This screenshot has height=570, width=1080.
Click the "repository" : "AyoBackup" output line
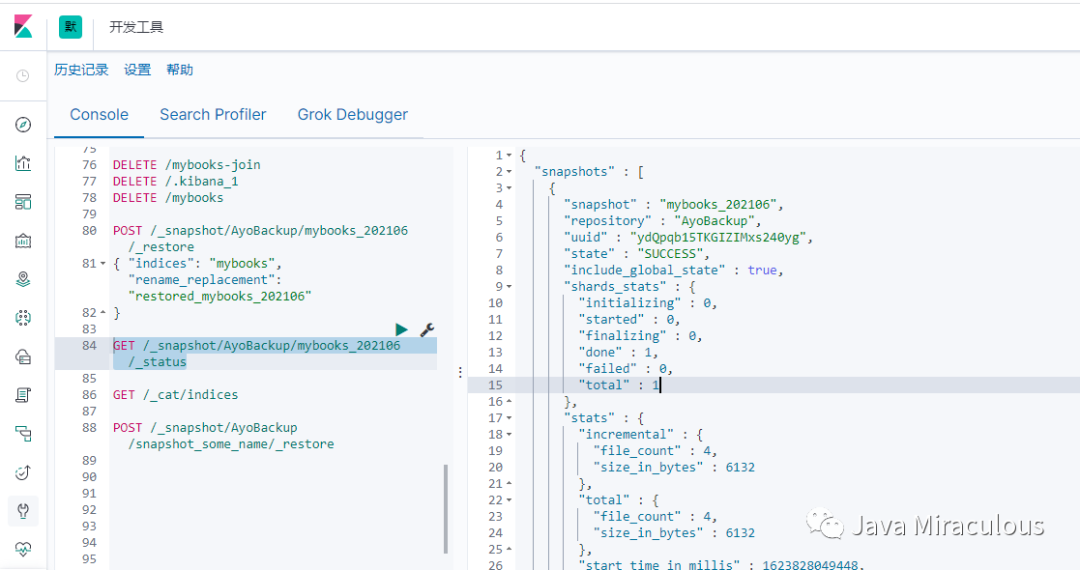(x=662, y=221)
